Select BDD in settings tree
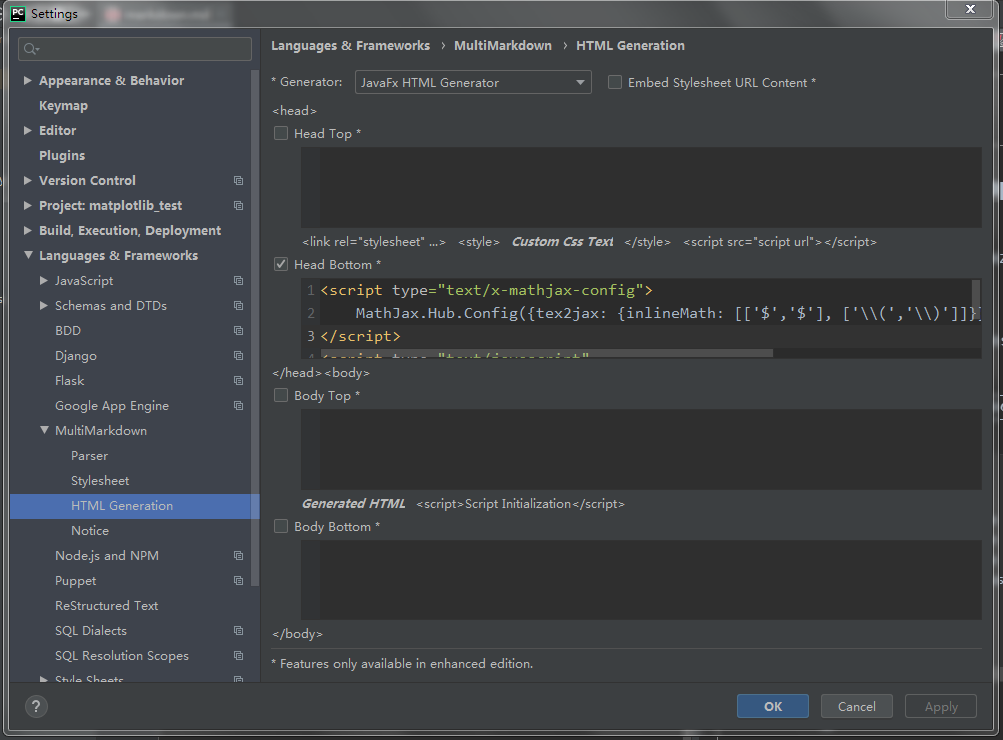Image resolution: width=1003 pixels, height=740 pixels. coord(68,331)
